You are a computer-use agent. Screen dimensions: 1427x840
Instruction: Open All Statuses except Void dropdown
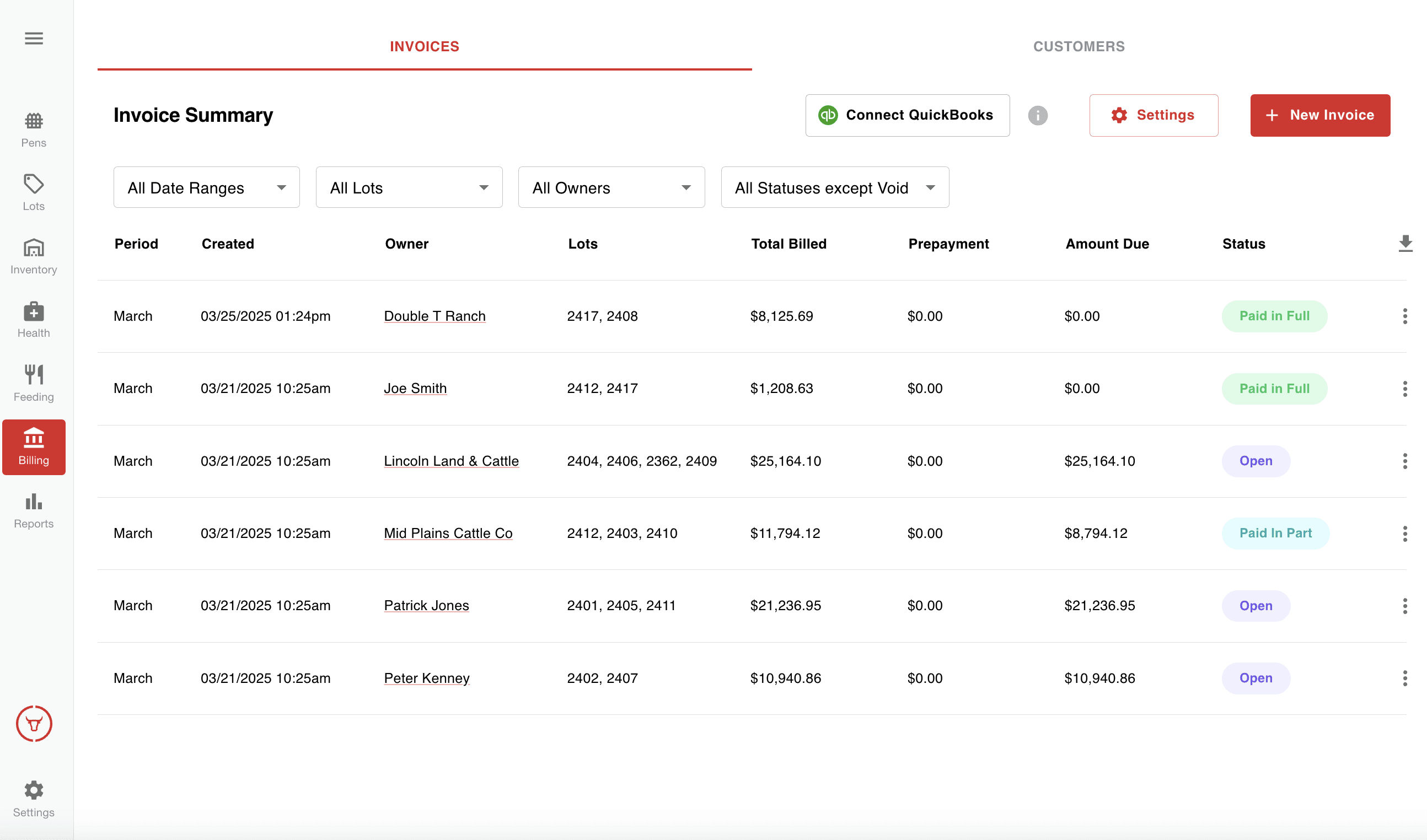[835, 187]
